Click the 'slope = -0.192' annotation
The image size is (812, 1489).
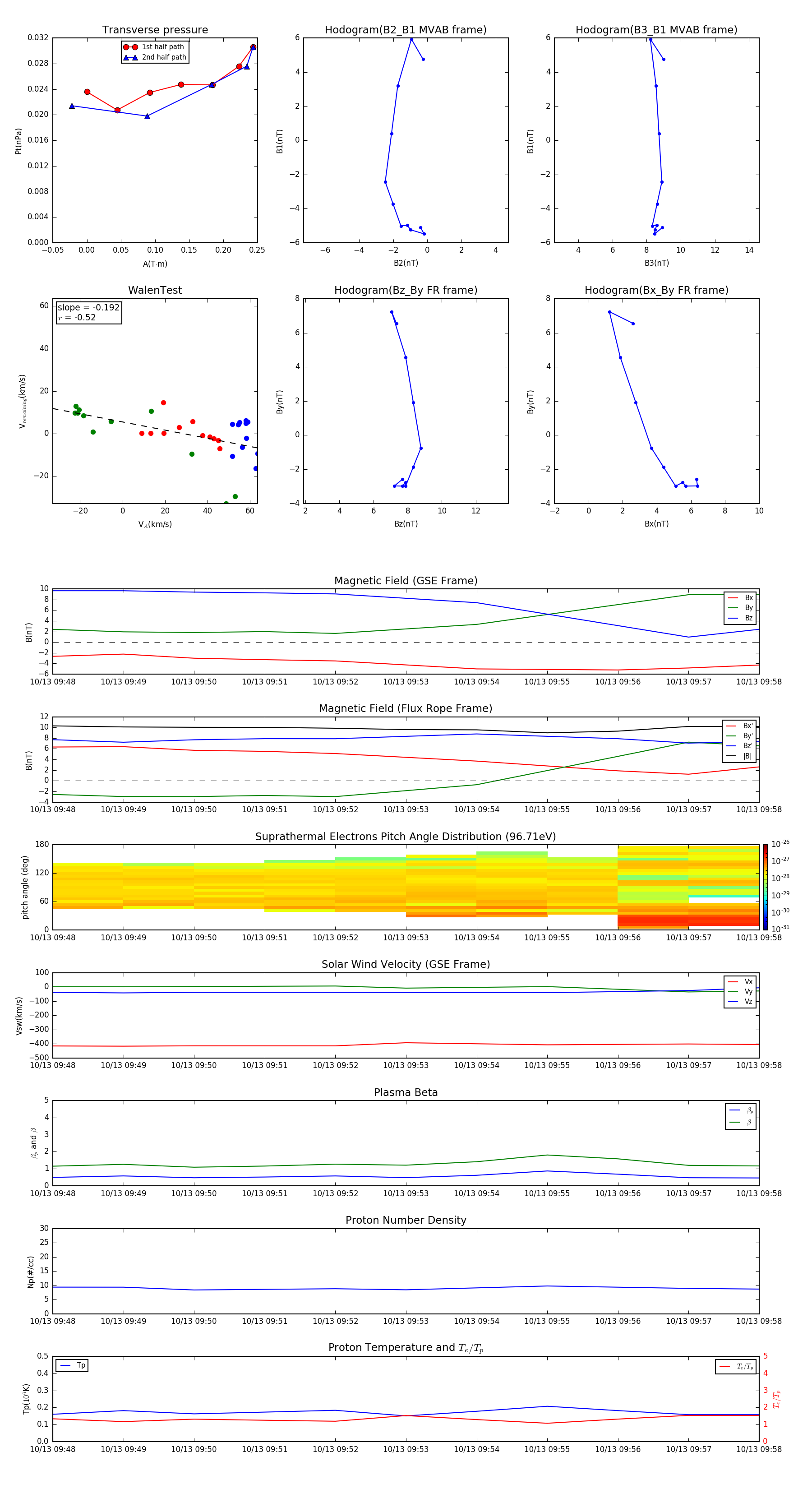tap(88, 308)
